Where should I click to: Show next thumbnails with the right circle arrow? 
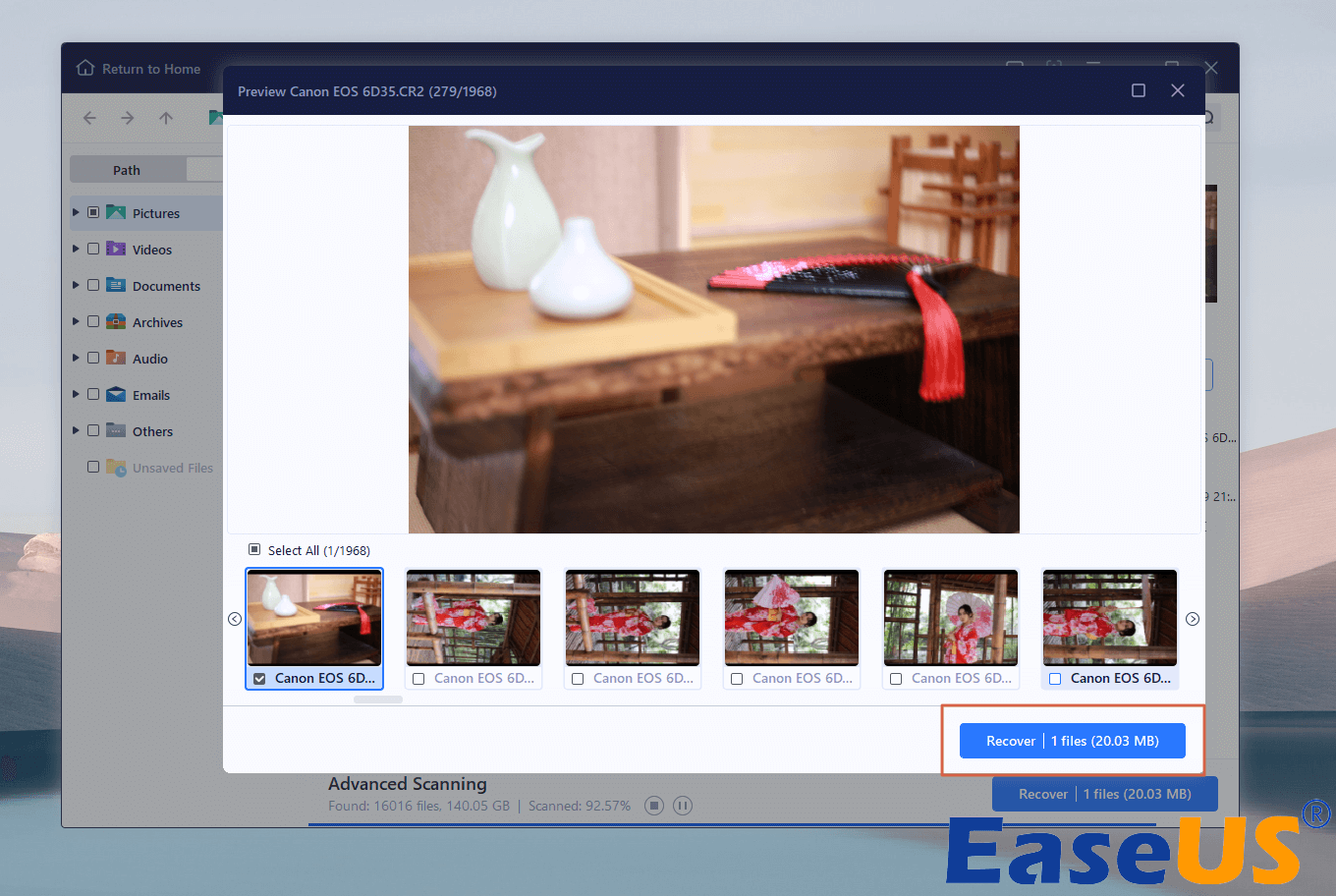tap(1193, 619)
